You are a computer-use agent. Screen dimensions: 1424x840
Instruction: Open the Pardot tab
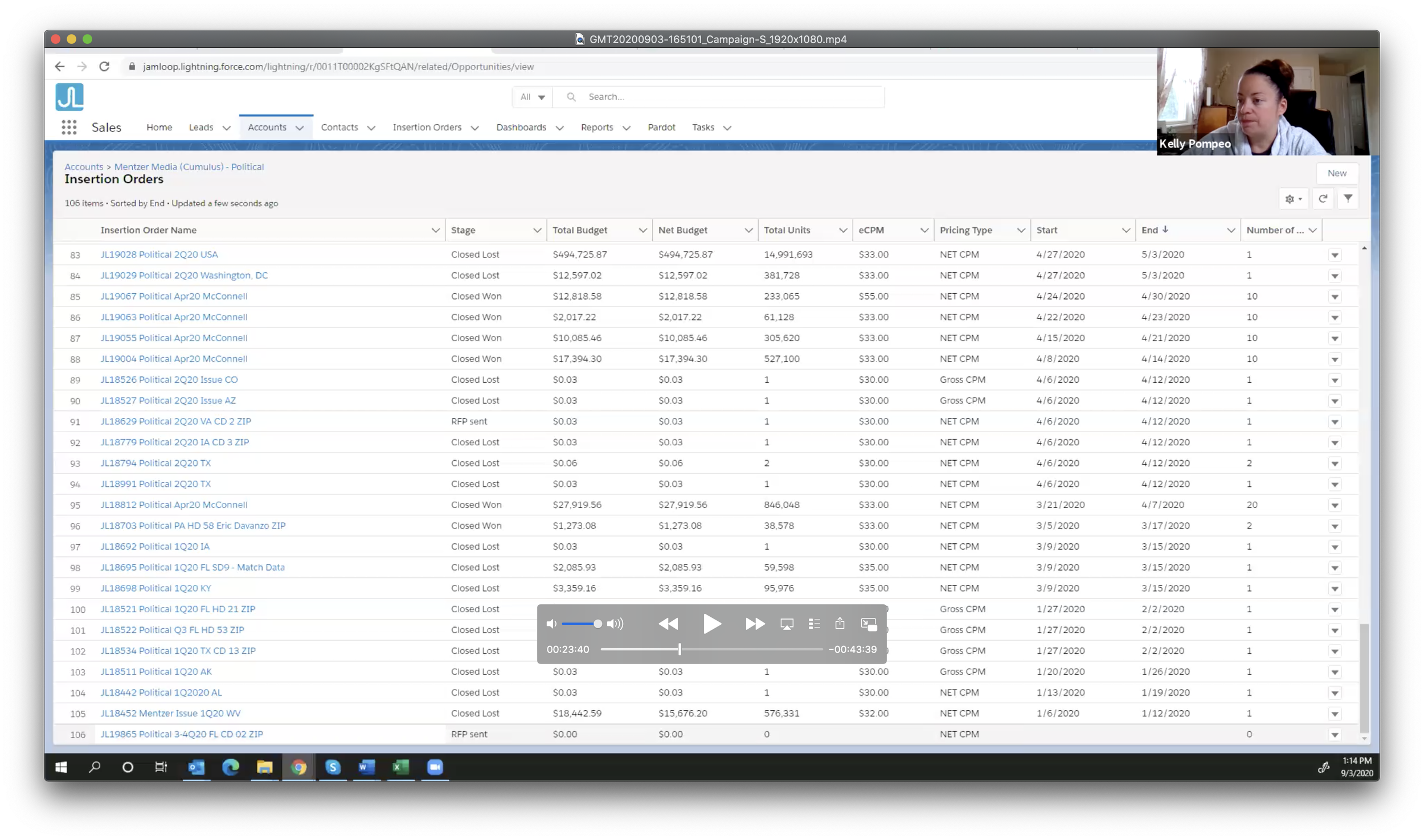[661, 128]
